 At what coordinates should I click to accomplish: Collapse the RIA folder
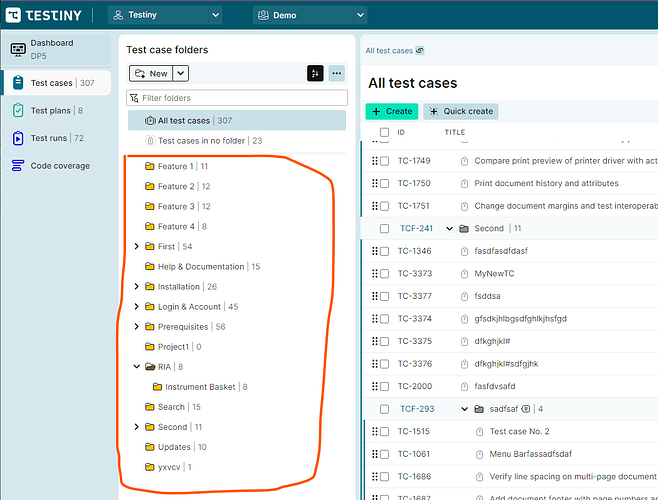click(x=136, y=366)
